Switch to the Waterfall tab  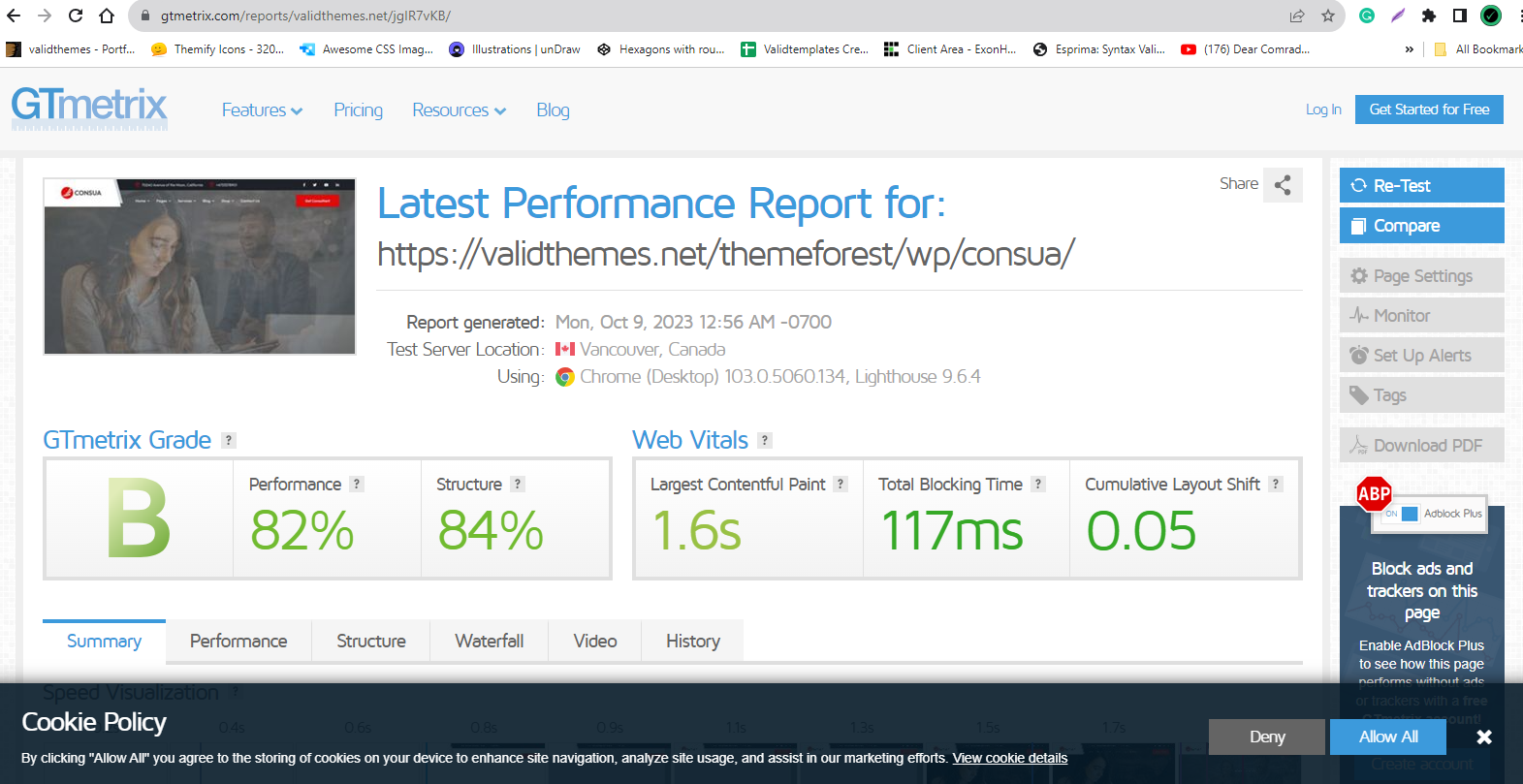click(490, 642)
